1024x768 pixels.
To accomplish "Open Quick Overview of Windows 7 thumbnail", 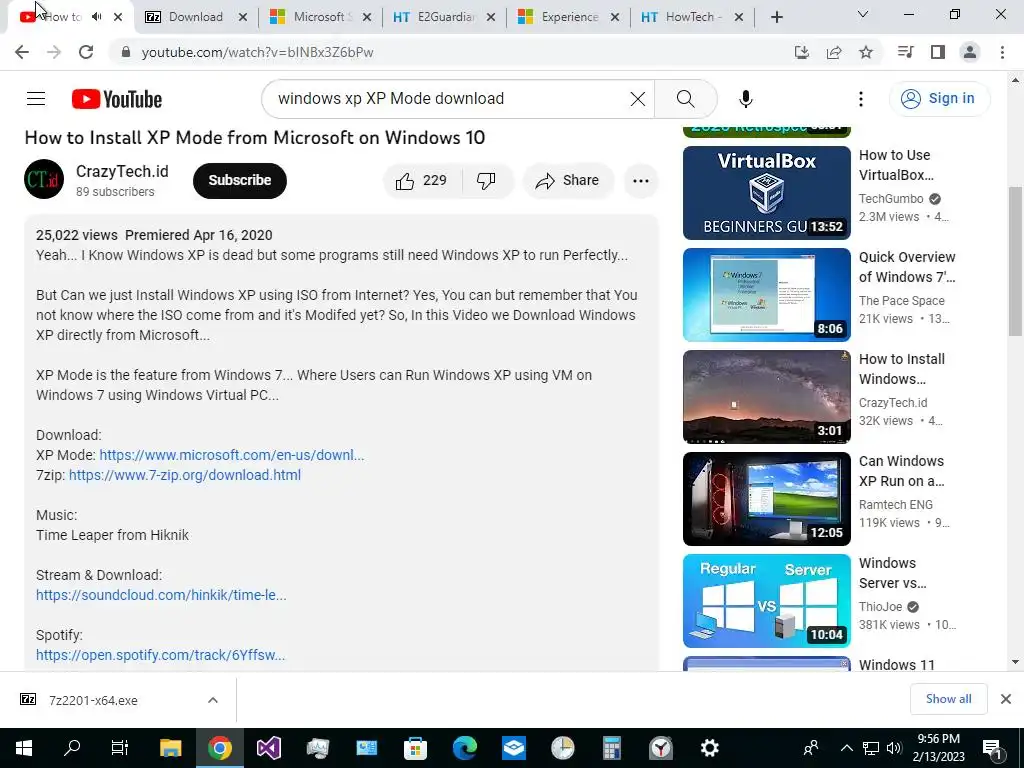I will [767, 295].
